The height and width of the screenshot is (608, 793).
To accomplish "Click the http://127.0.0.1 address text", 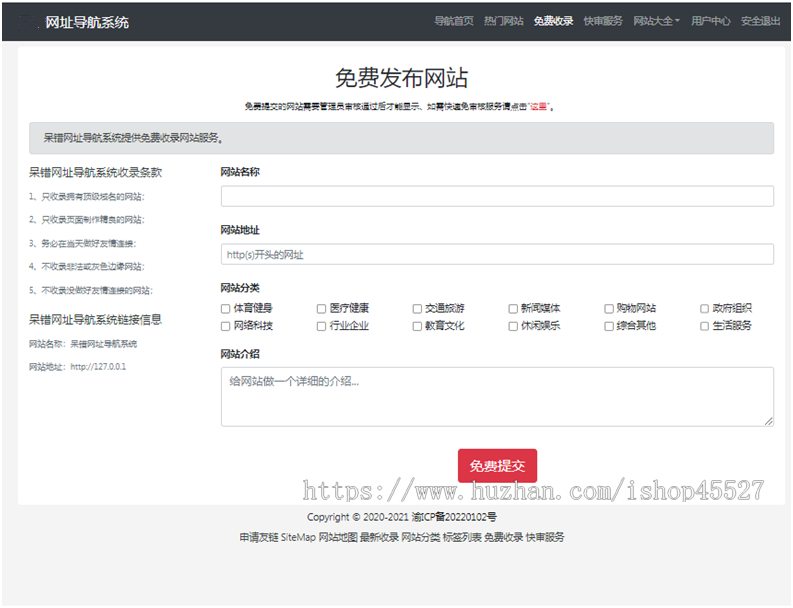I will [x=98, y=367].
